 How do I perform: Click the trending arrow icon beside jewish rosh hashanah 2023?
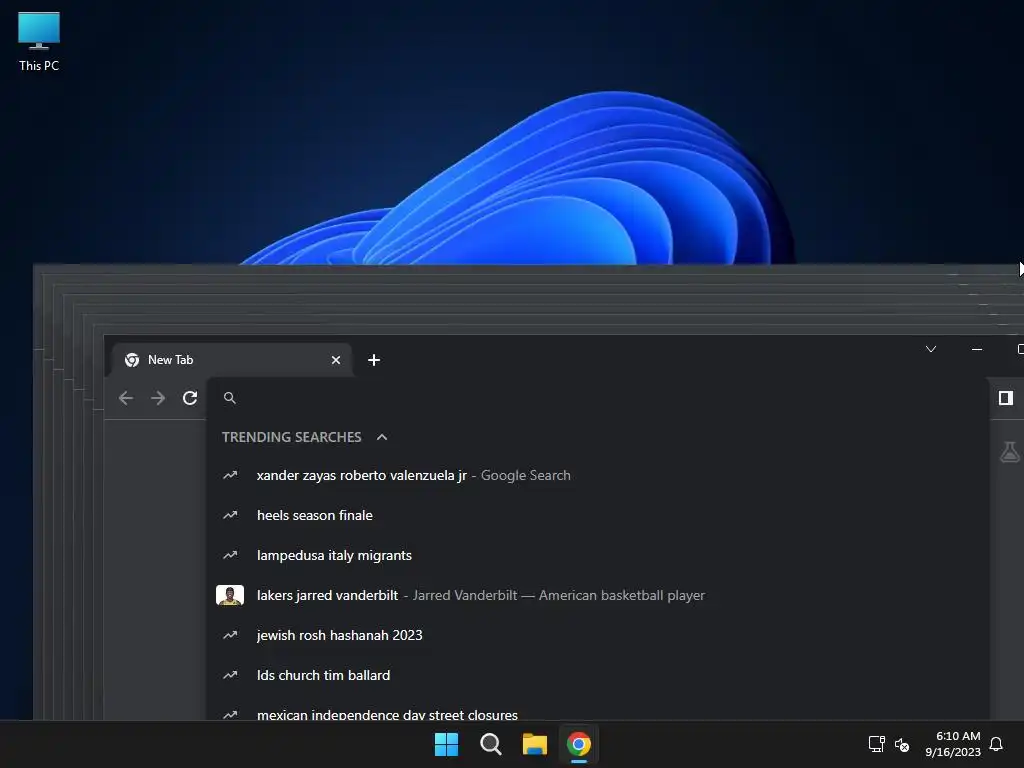[x=230, y=635]
